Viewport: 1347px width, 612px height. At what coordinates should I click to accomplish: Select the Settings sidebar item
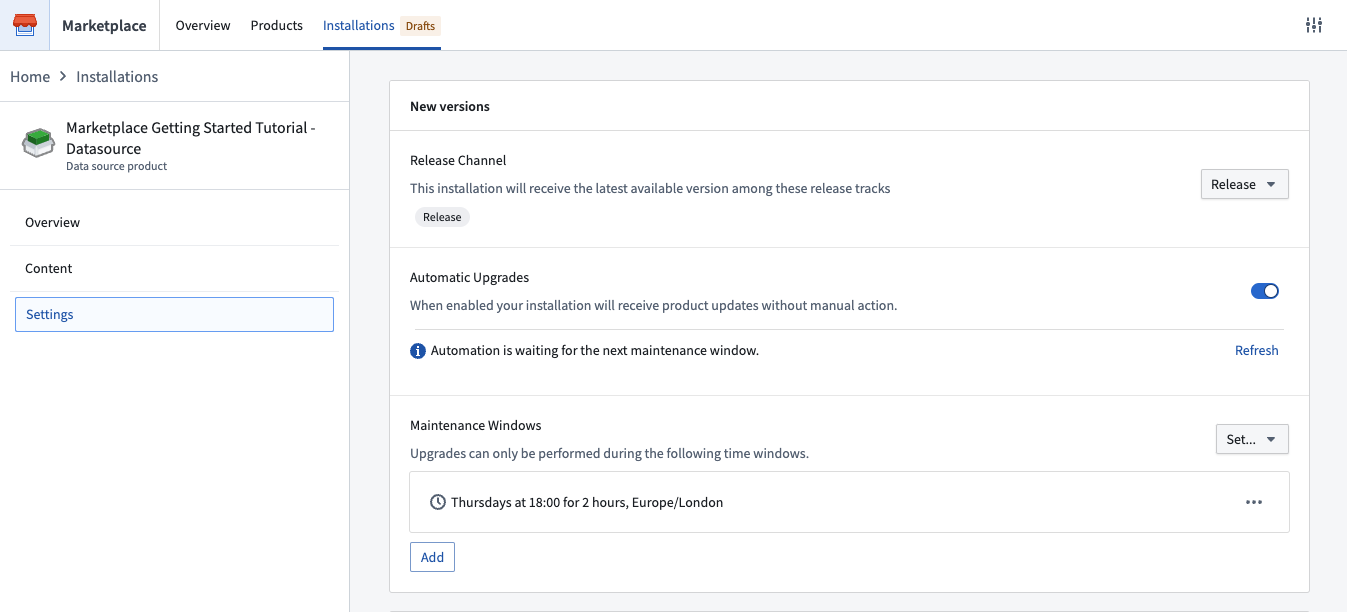click(174, 314)
